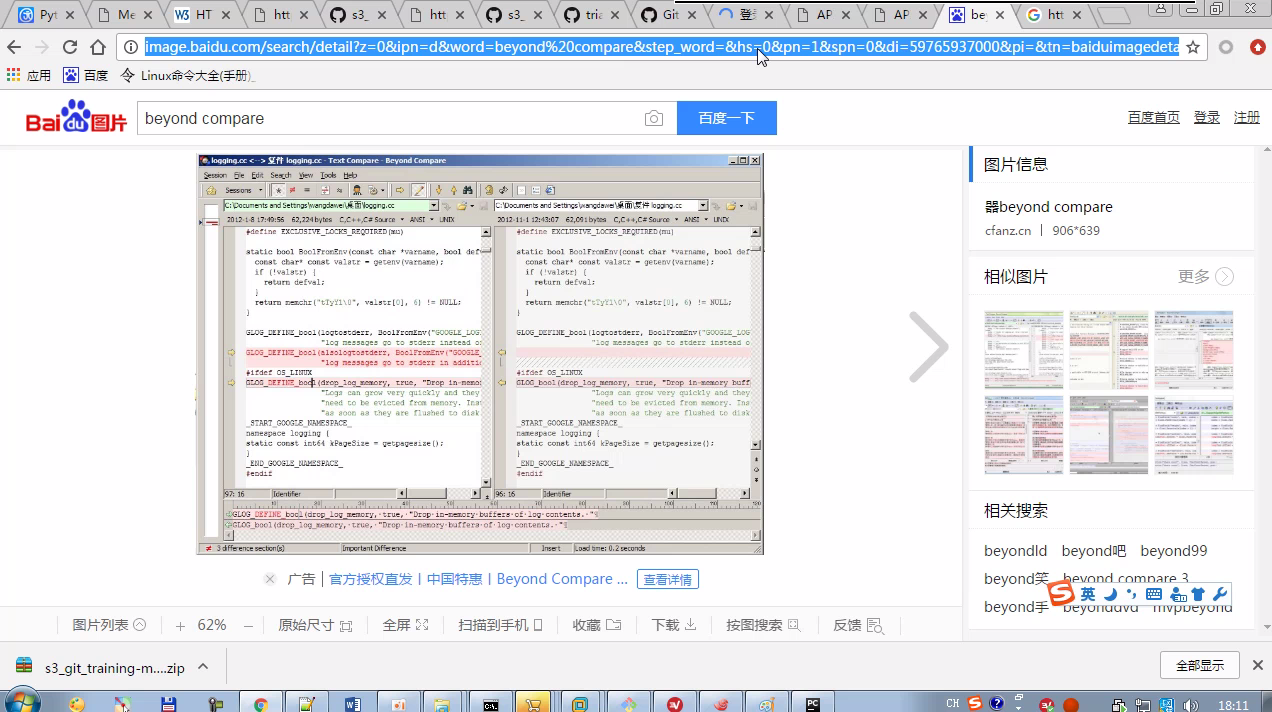
Task: Show more similar images via 更多
Action: tap(1206, 277)
